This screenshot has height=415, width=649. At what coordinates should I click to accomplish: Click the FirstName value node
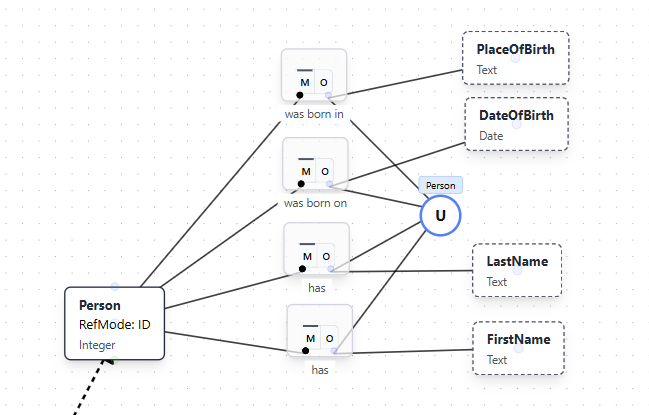coord(517,348)
